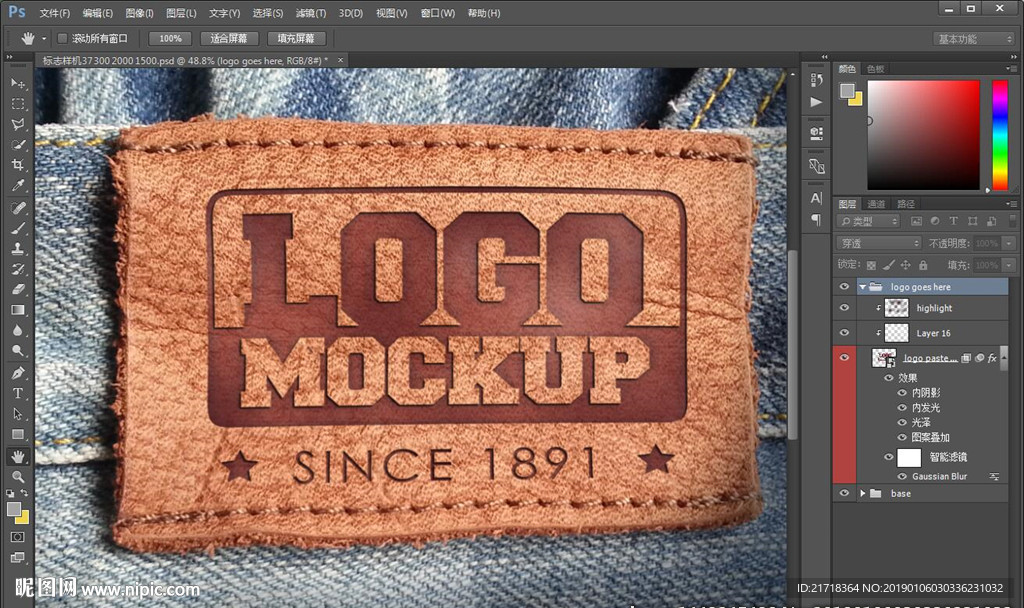The image size is (1024, 608).
Task: Switch to the 通道 tab
Action: coord(876,204)
